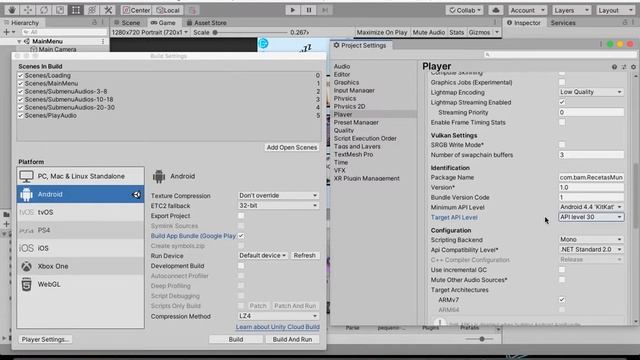
Task: Open Scripting Backend dropdown
Action: [591, 240]
